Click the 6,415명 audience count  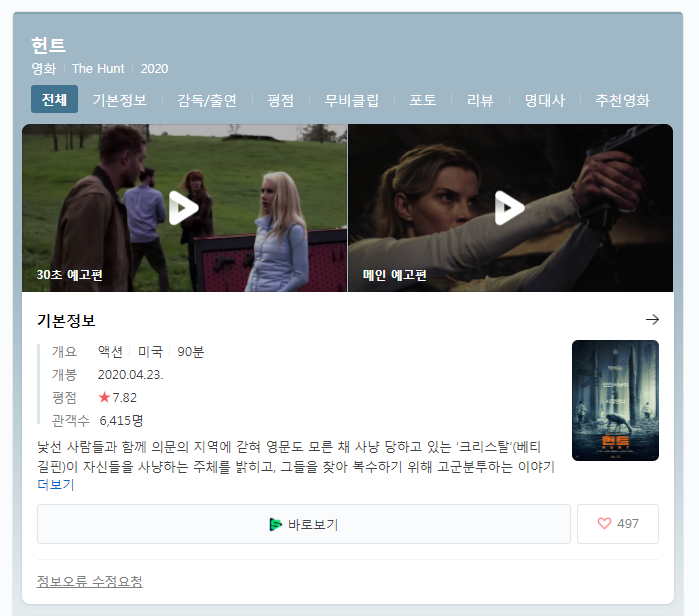point(121,420)
